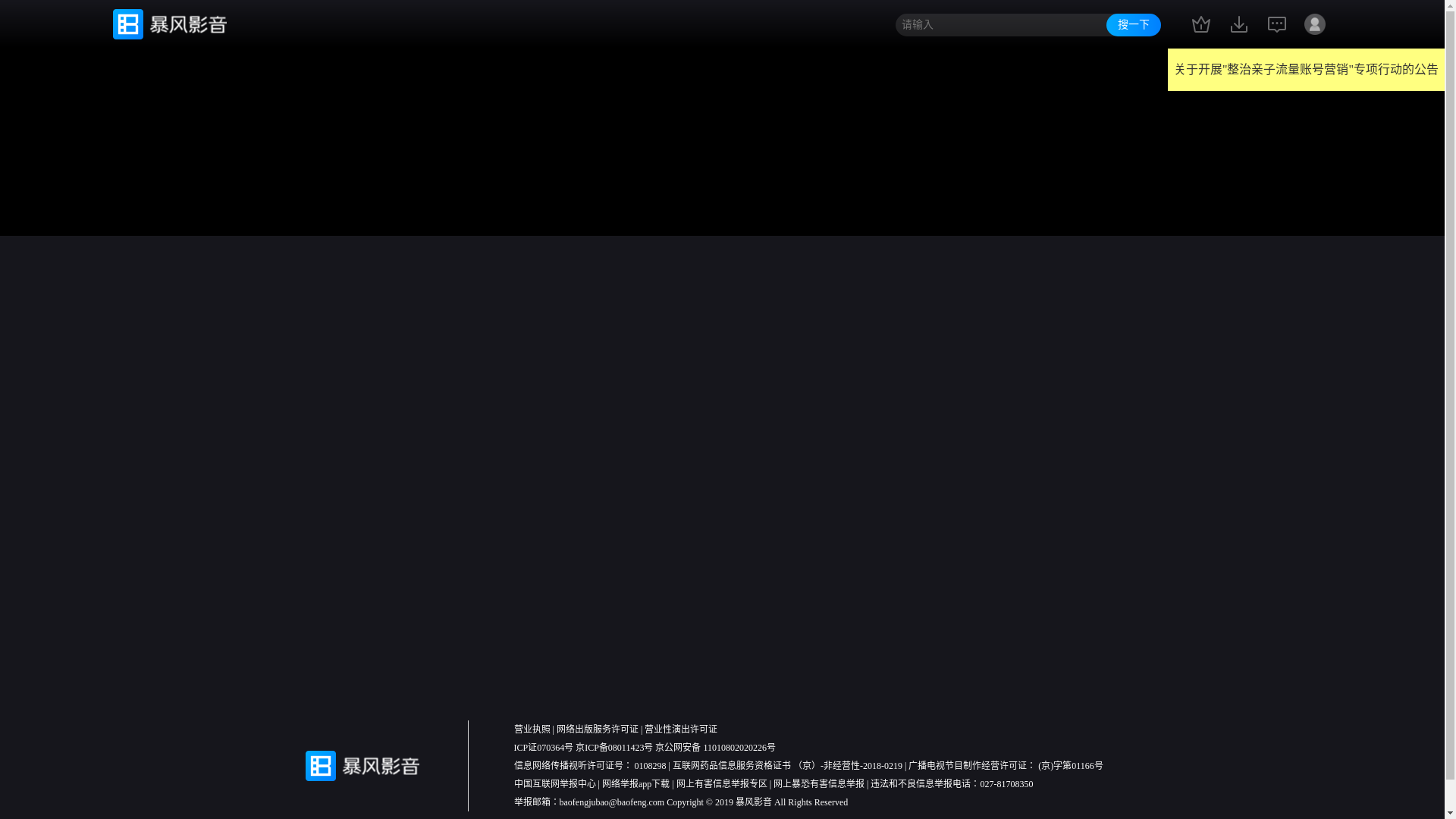Focus the 请输入 search input field
Screen dimensions: 1456x819
click(999, 25)
